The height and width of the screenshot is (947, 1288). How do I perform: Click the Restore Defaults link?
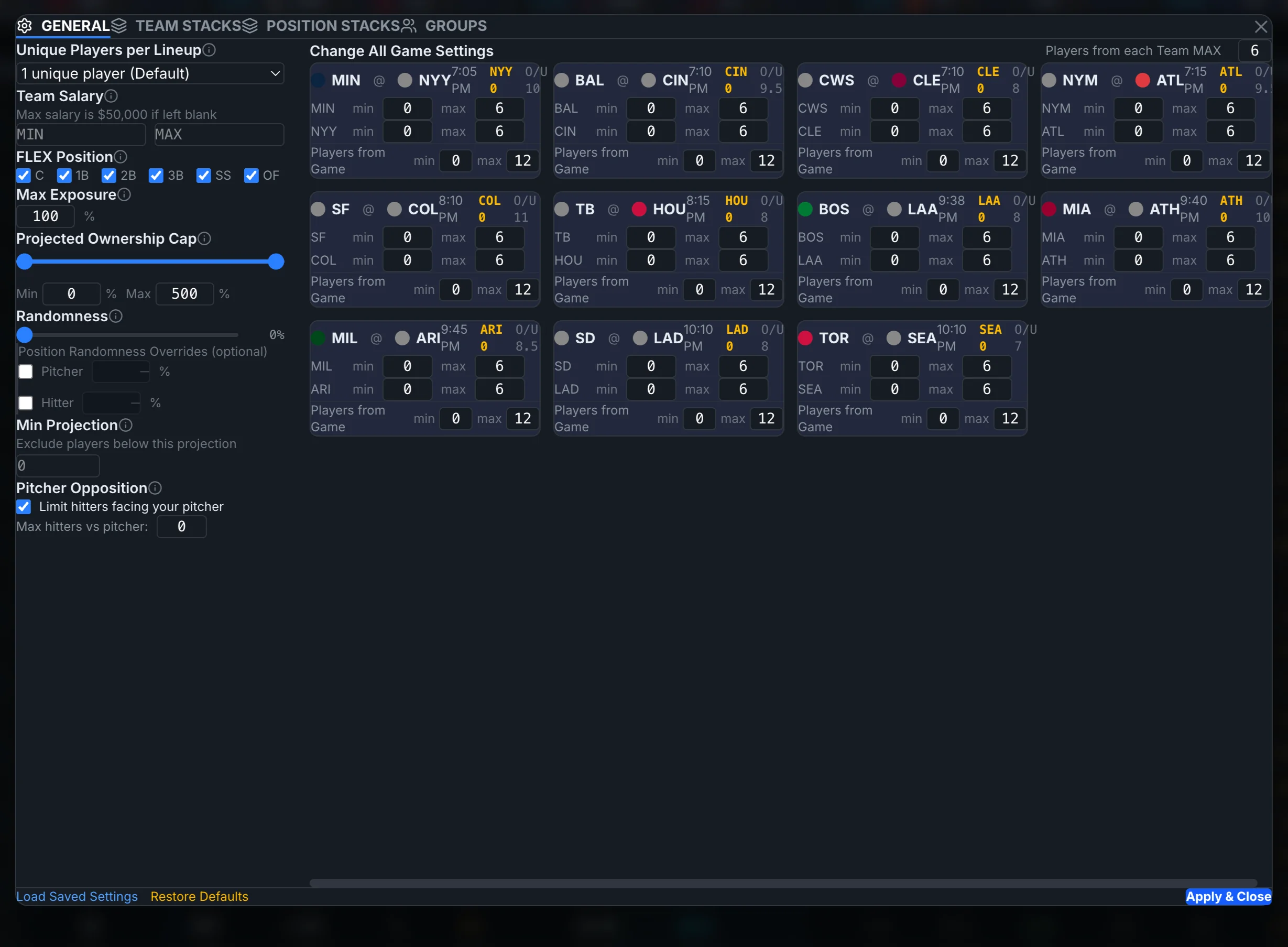[200, 897]
